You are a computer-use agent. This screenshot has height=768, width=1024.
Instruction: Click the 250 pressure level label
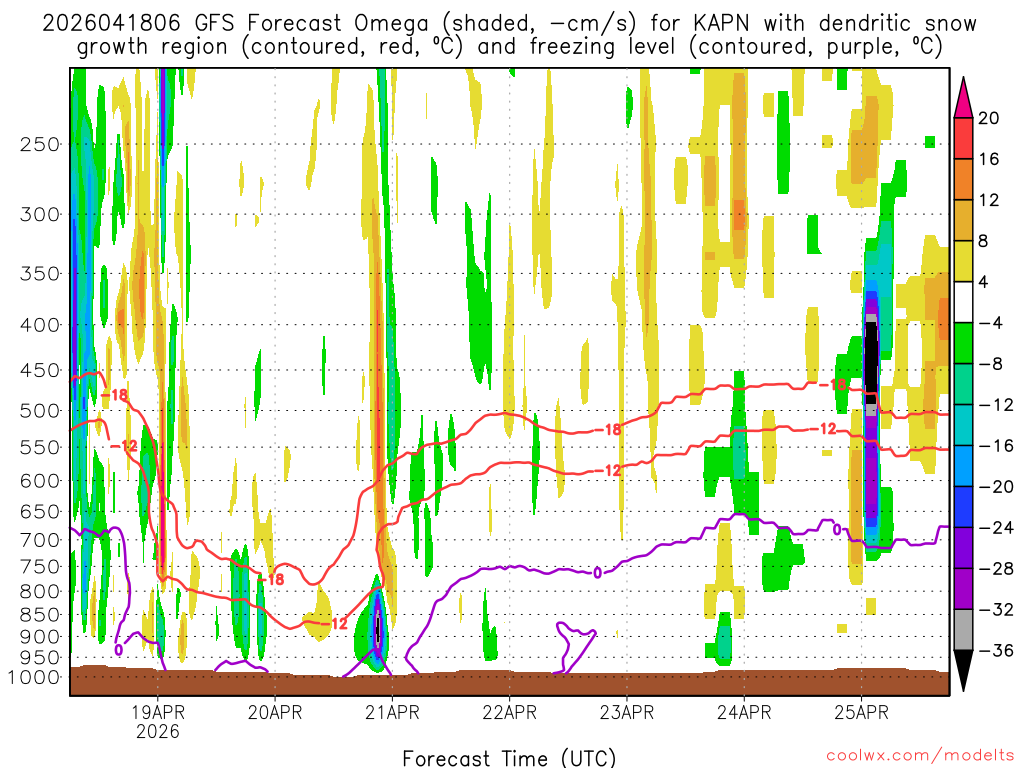pos(40,144)
